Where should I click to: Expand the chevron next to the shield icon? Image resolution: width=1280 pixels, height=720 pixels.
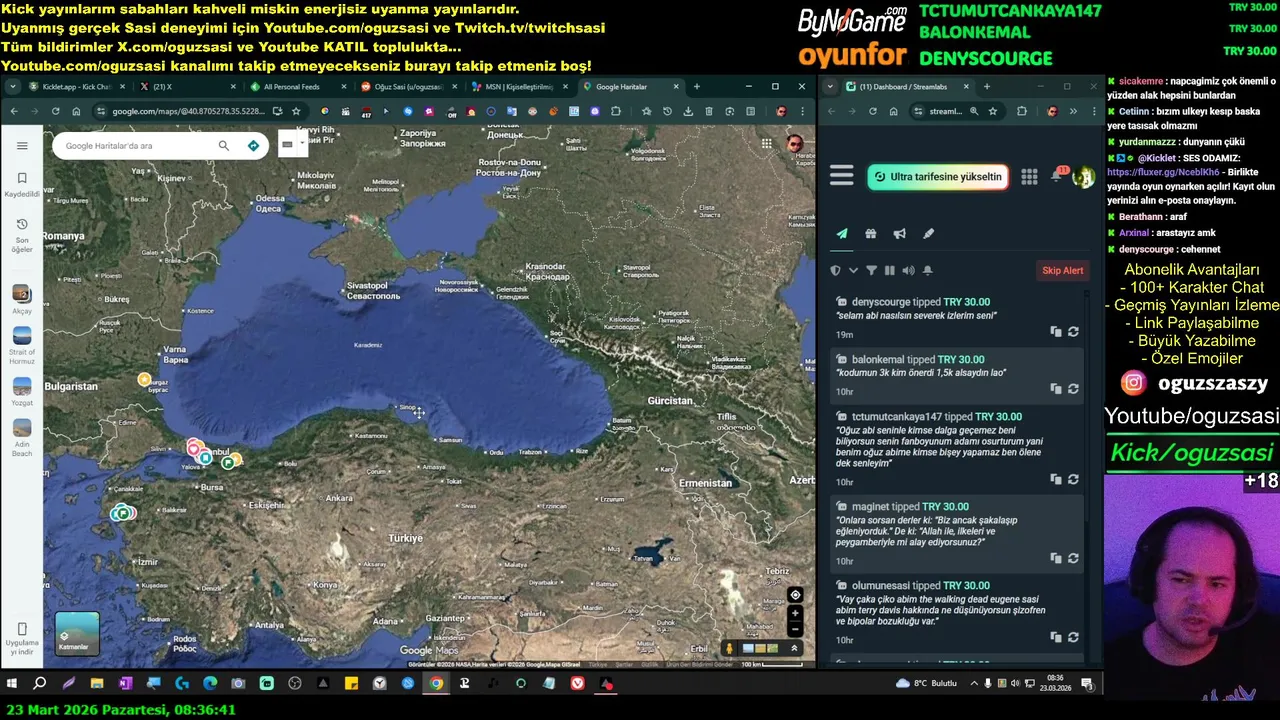coord(853,270)
